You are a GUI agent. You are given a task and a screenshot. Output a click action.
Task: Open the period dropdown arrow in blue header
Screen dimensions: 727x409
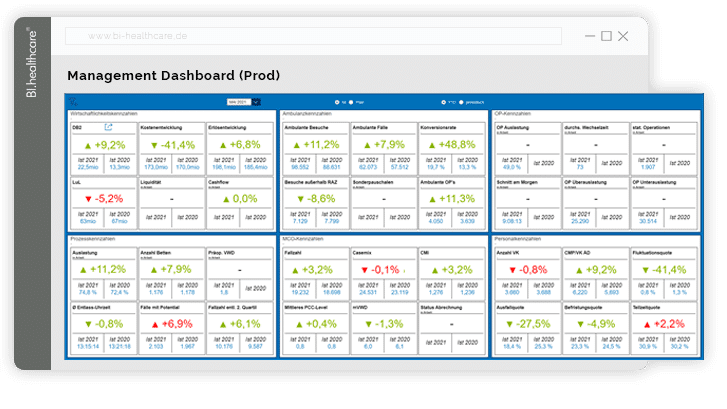(x=256, y=102)
